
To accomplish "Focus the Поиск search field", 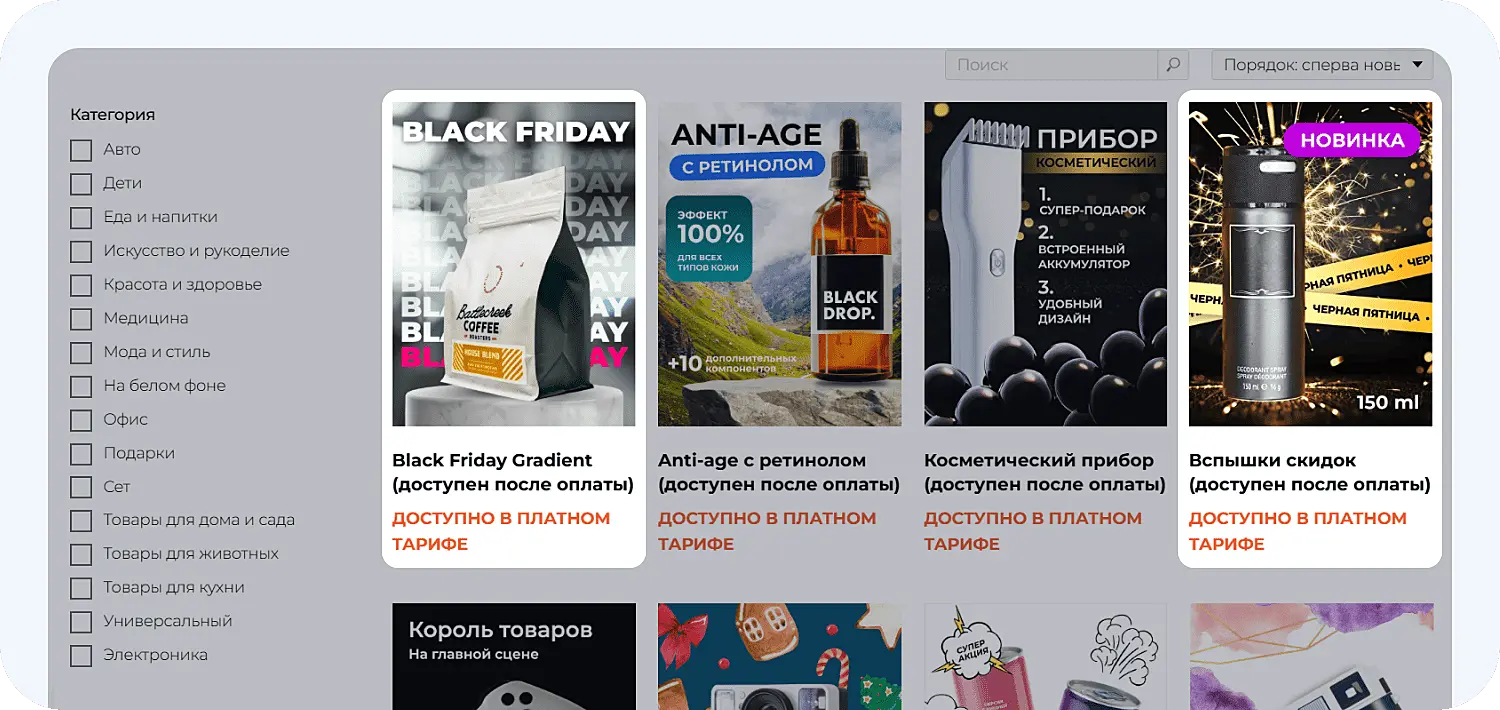I will pyautogui.click(x=1051, y=65).
